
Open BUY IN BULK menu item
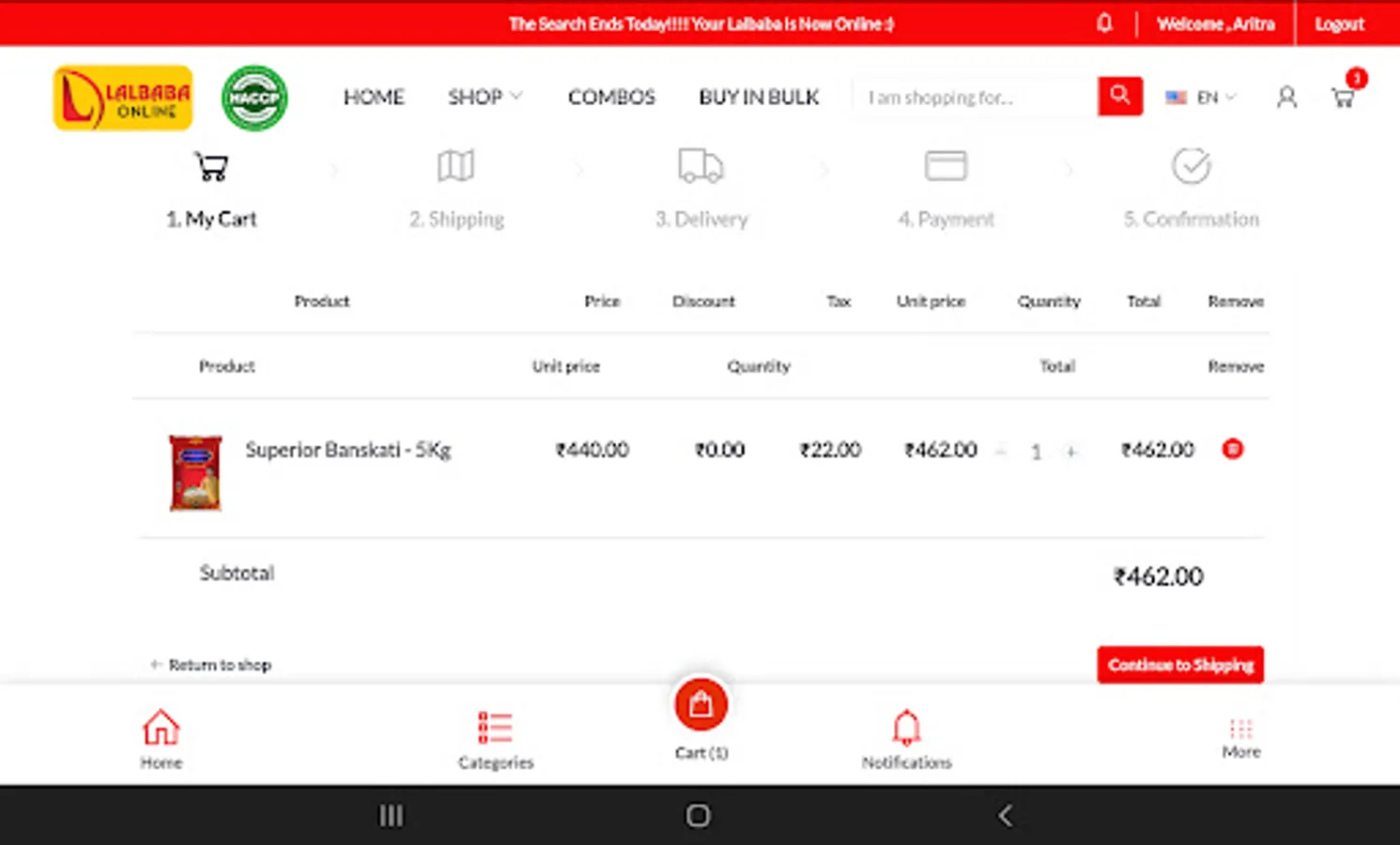point(759,97)
